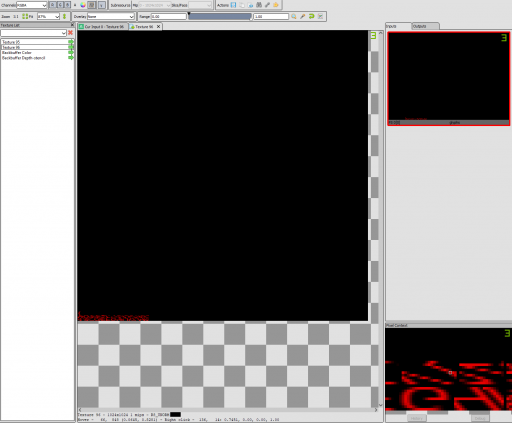Viewport: 512px width, 423px height.
Task: Open the zoom percentage dropdown
Action: (48, 16)
